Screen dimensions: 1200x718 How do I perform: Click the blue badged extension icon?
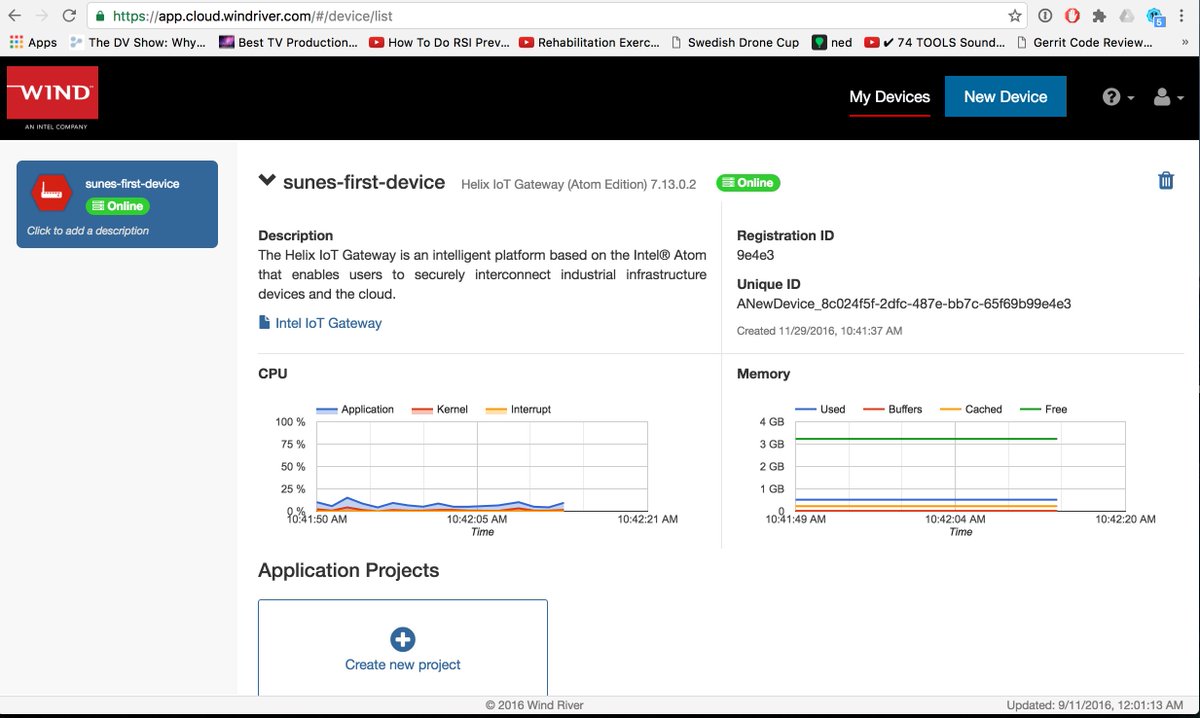[x=1156, y=17]
